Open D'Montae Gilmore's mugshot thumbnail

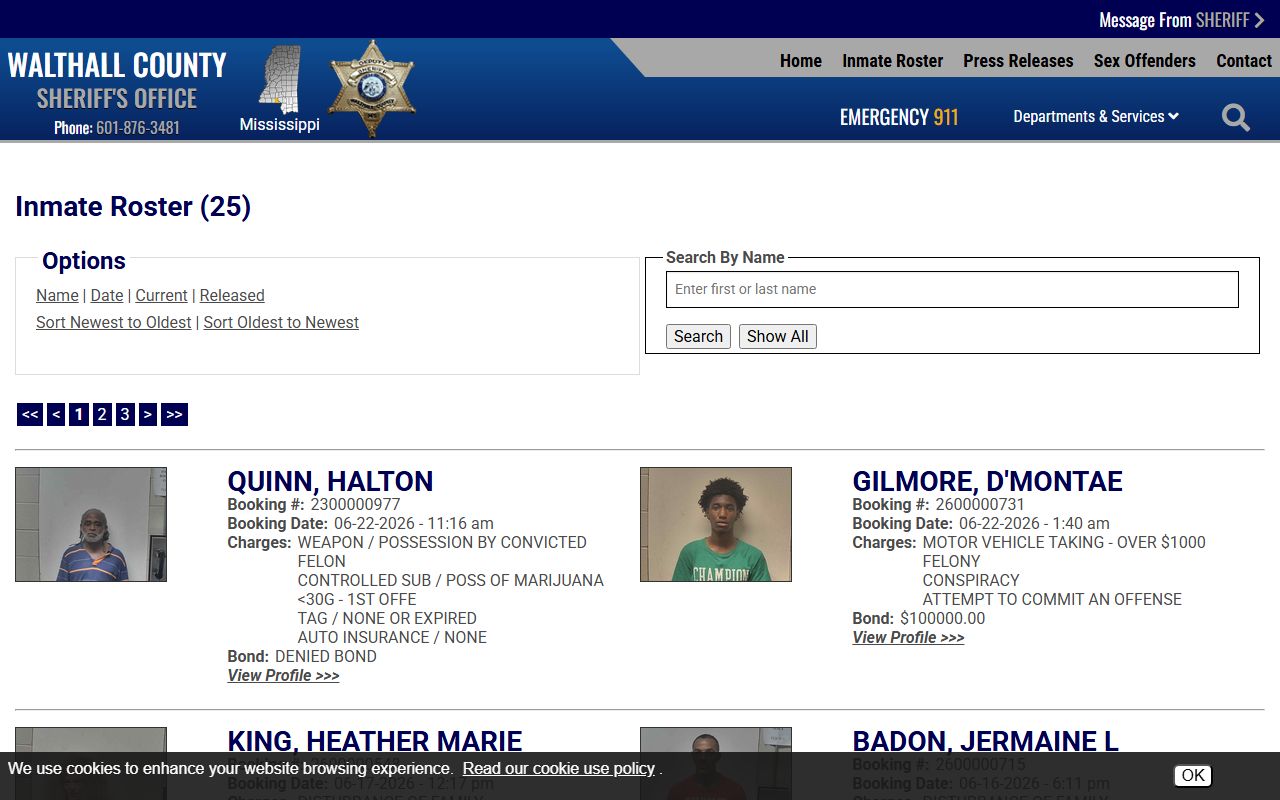click(716, 524)
